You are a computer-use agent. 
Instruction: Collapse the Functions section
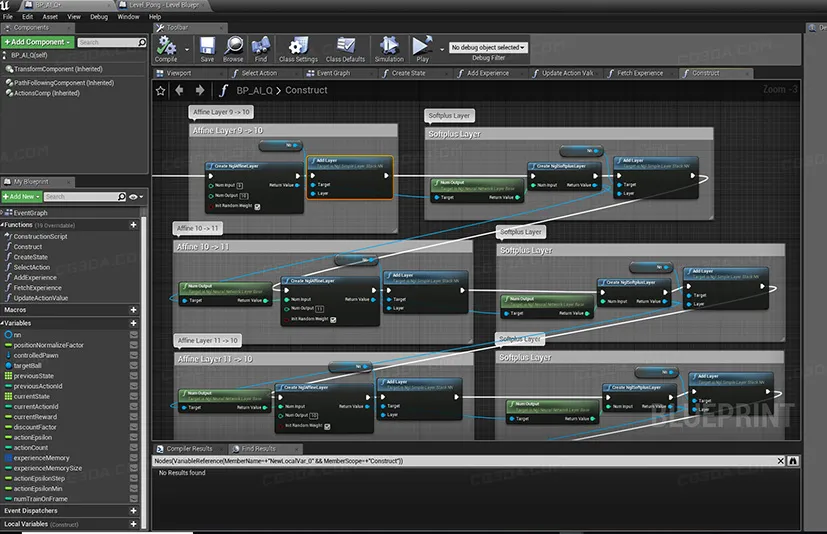pyautogui.click(x=2, y=225)
